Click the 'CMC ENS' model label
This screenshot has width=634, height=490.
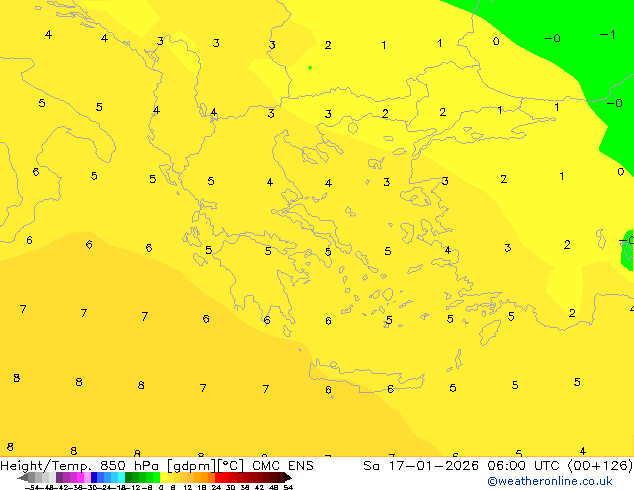(283, 466)
